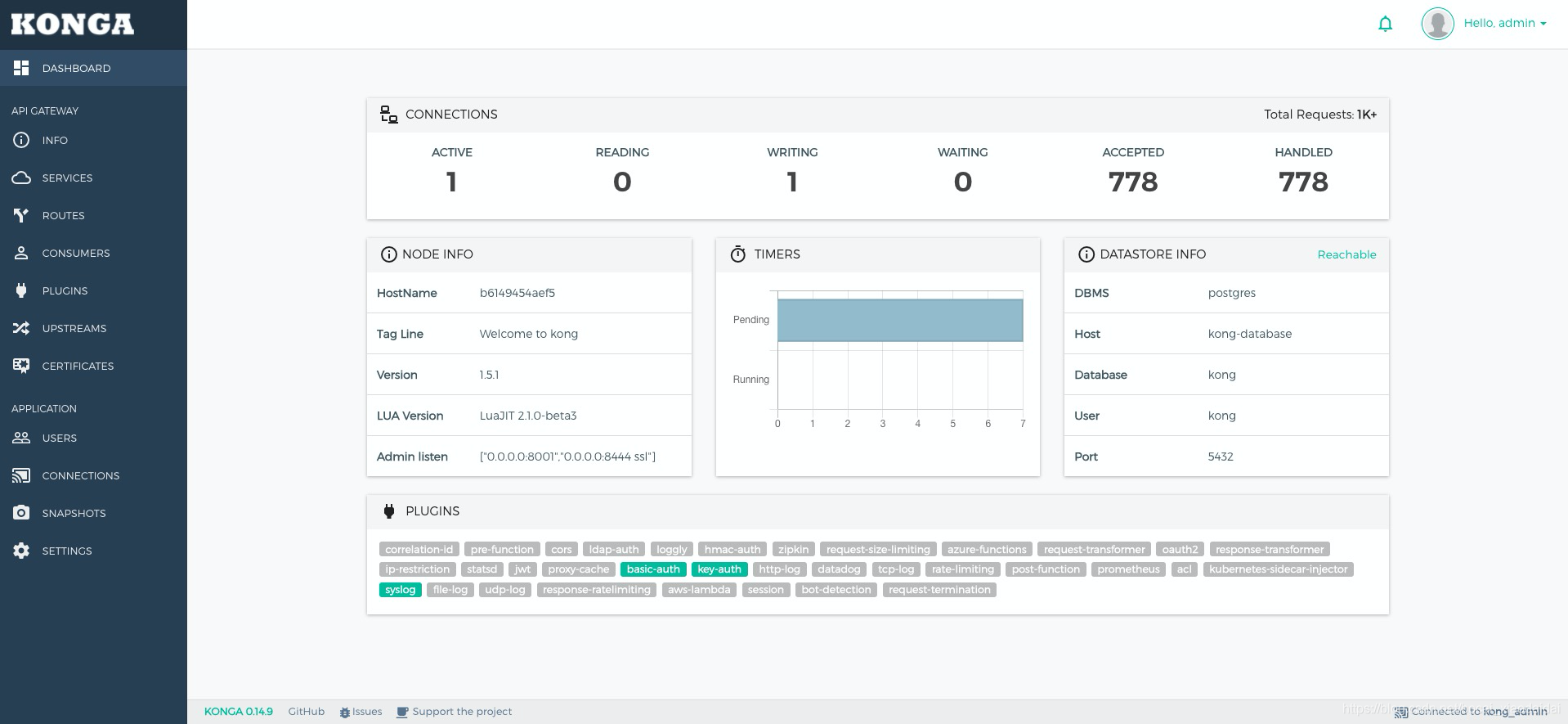Click the Certificates badge icon

coord(21,366)
